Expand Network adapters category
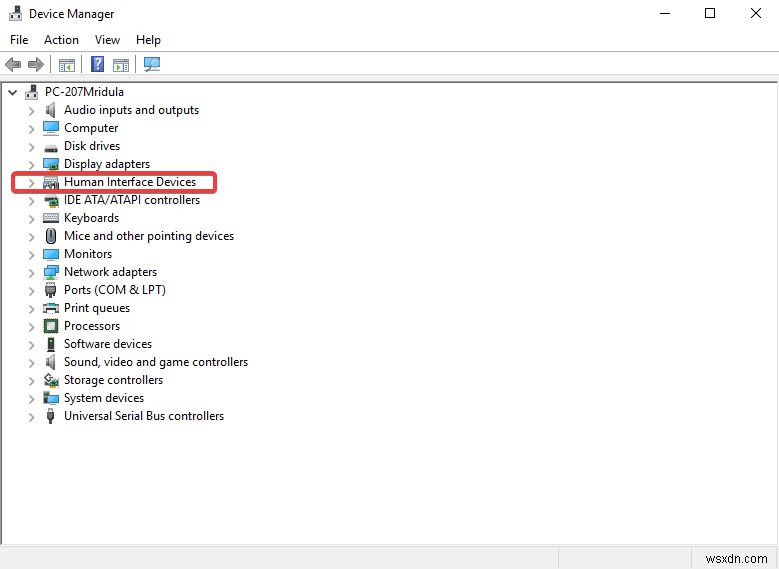The height and width of the screenshot is (569, 779). pyautogui.click(x=31, y=273)
